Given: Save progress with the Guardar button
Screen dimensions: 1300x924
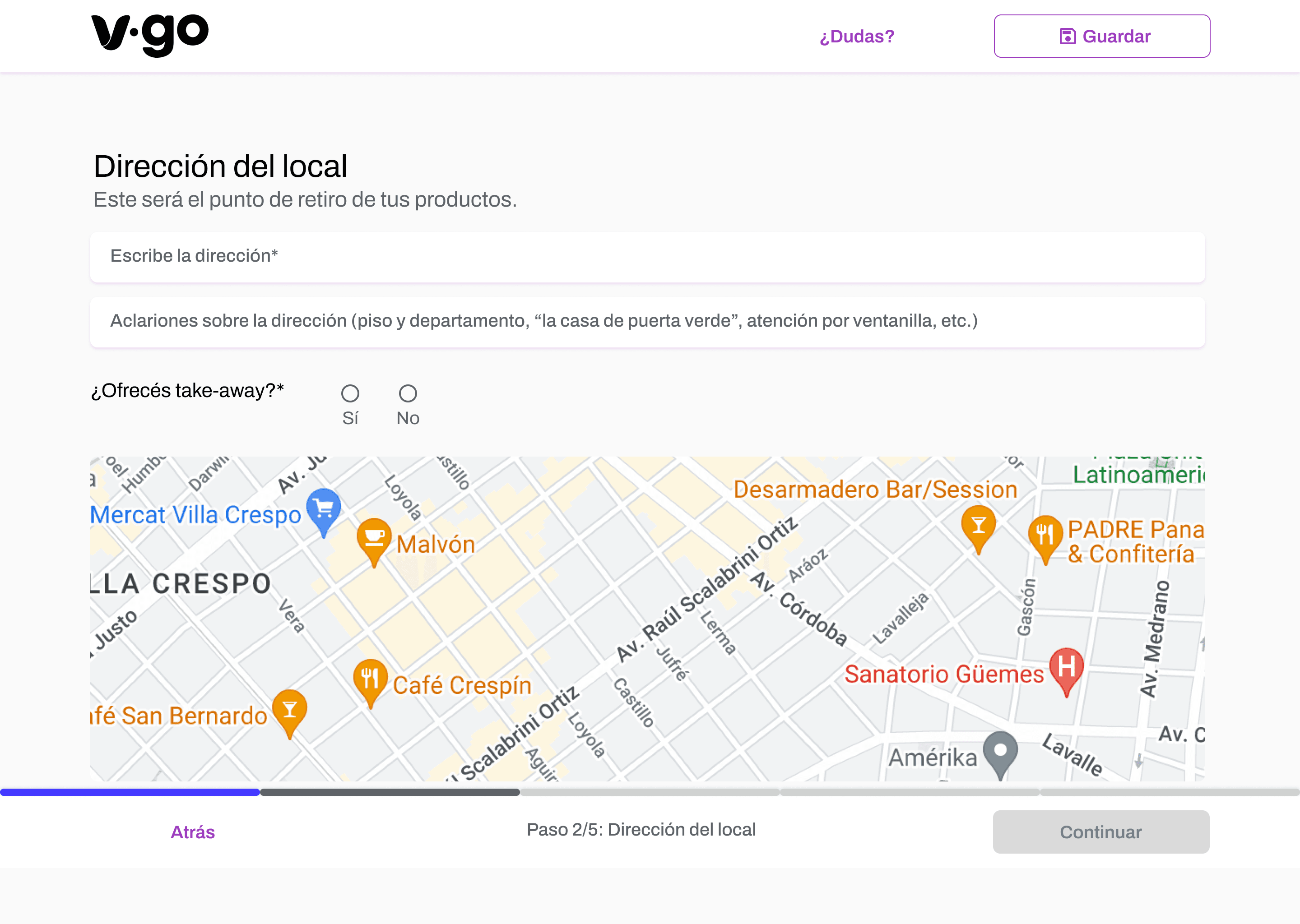Looking at the screenshot, I should tap(1102, 37).
